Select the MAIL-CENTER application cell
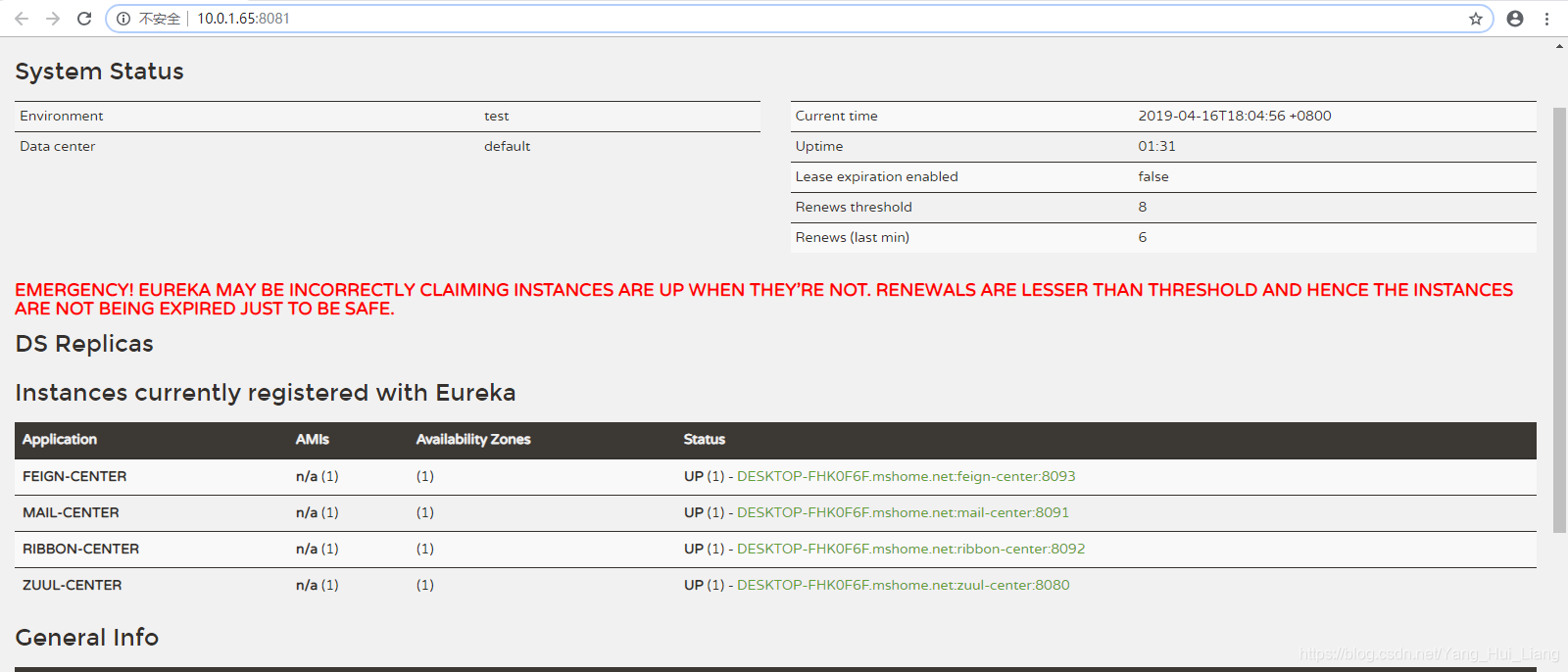 pos(71,512)
